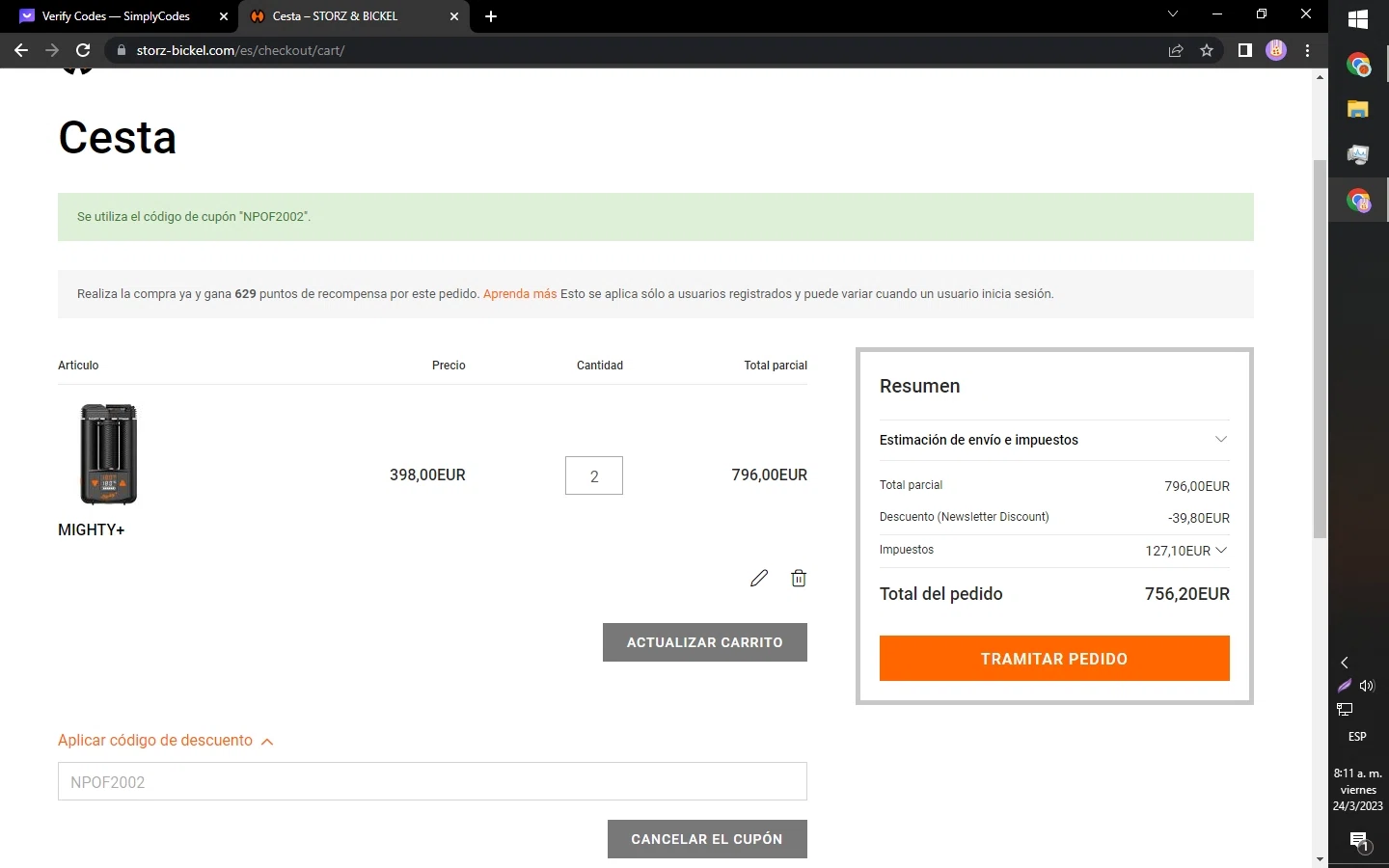
Task: Click the "Articulo" column header
Action: point(78,366)
